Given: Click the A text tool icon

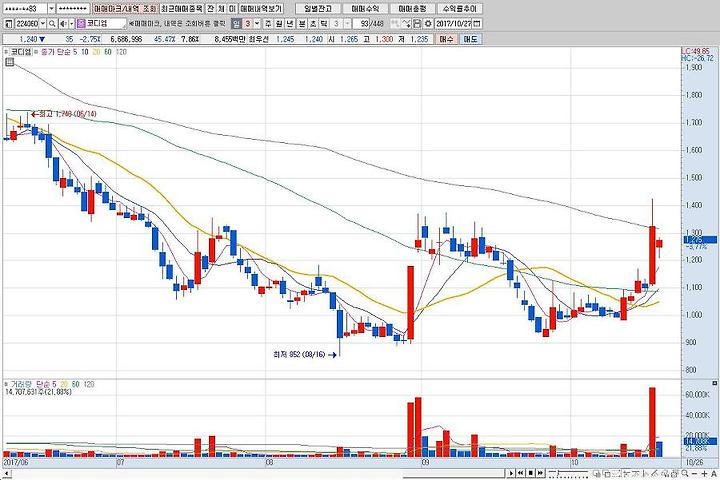Looking at the screenshot, I should point(714,473).
